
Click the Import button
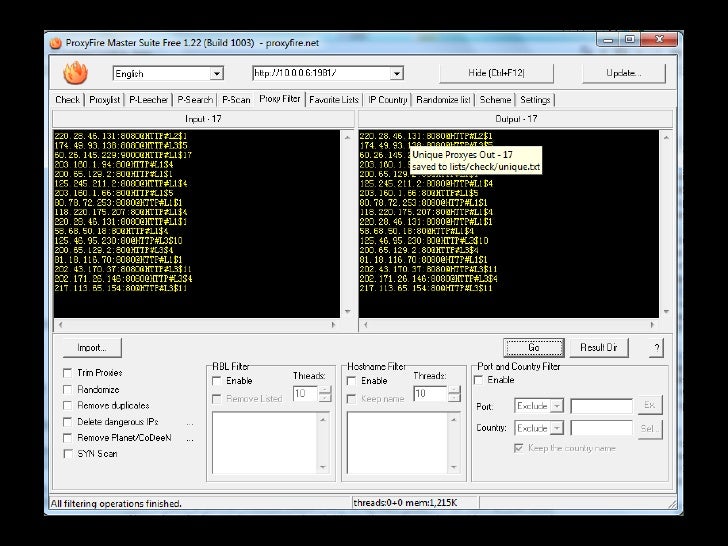(x=92, y=348)
